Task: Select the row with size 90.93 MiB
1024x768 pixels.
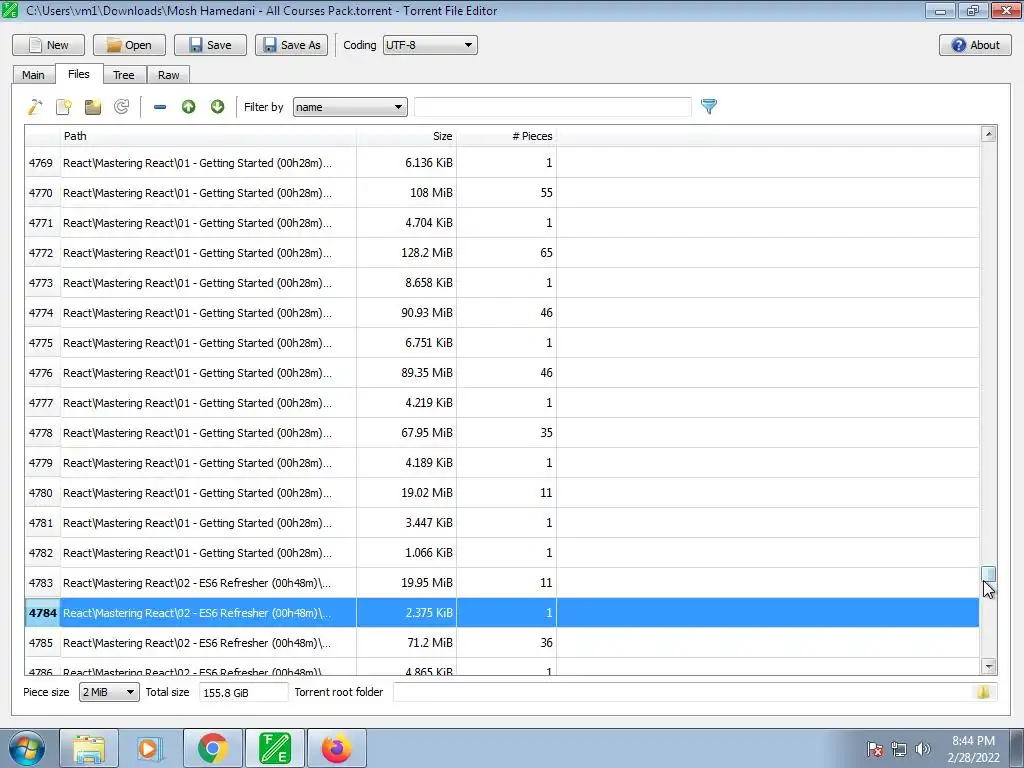Action: [x=502, y=313]
